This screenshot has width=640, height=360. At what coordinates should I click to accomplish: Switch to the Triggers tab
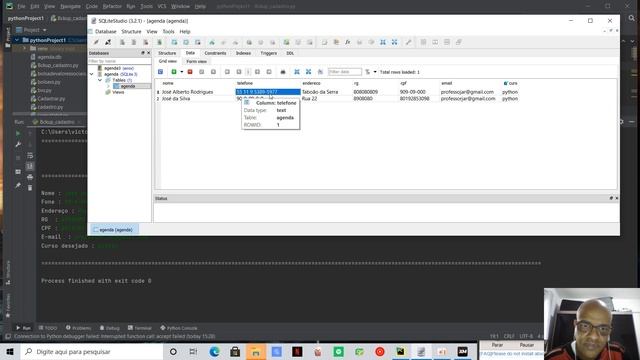(269, 53)
